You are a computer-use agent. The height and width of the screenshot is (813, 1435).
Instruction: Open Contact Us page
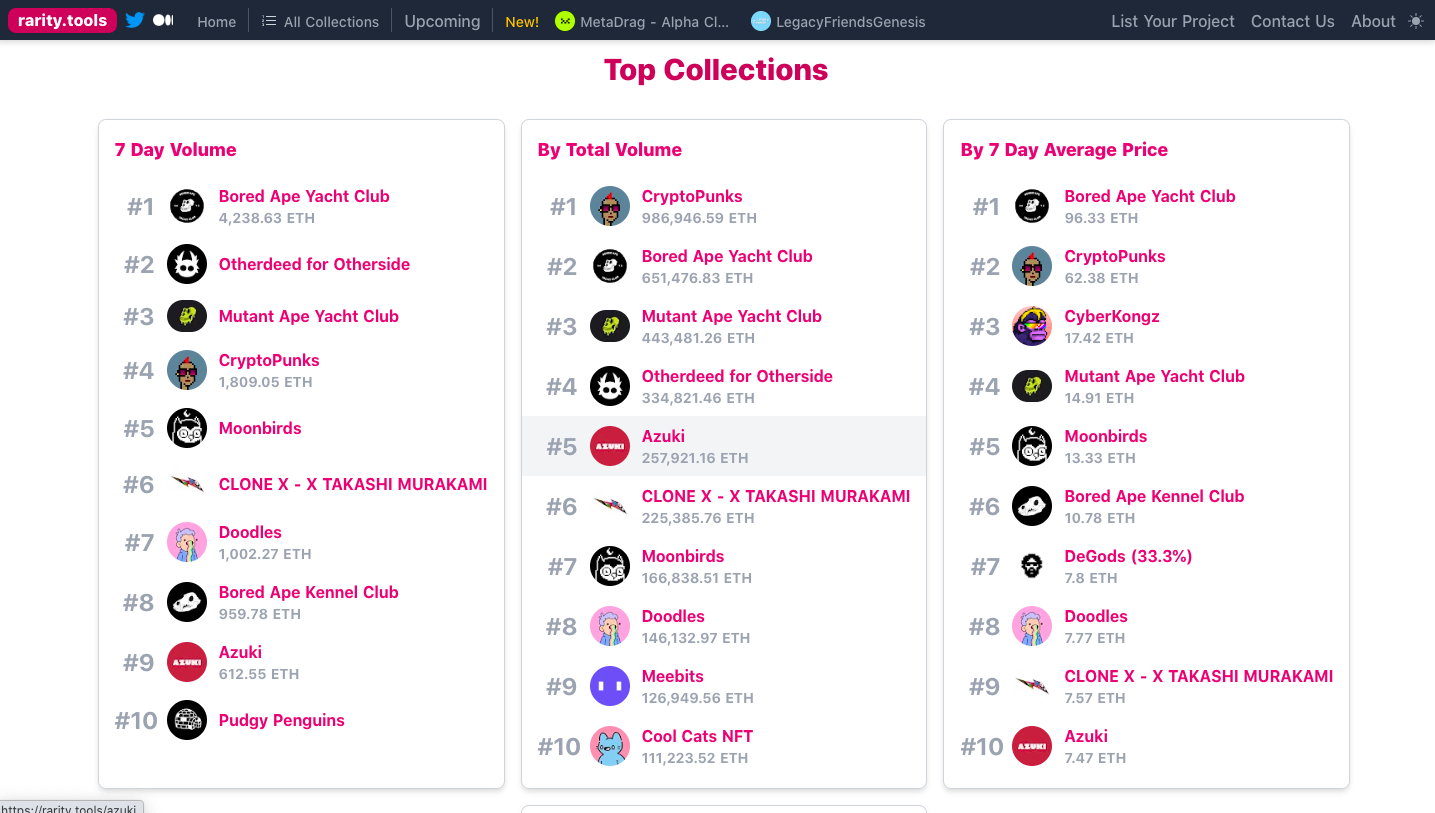pos(1293,21)
